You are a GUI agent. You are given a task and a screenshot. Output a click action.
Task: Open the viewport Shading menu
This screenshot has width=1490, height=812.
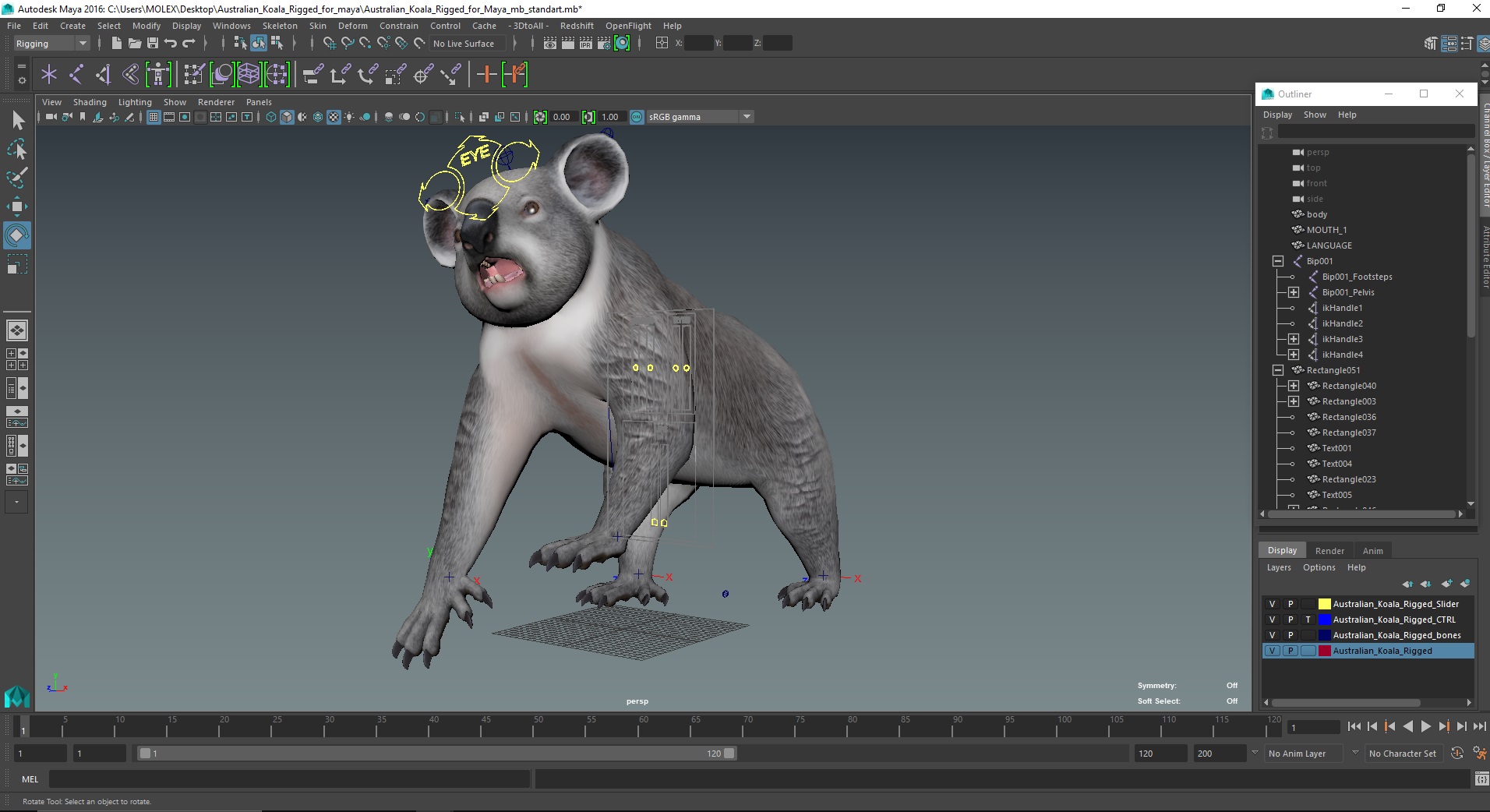click(x=90, y=102)
